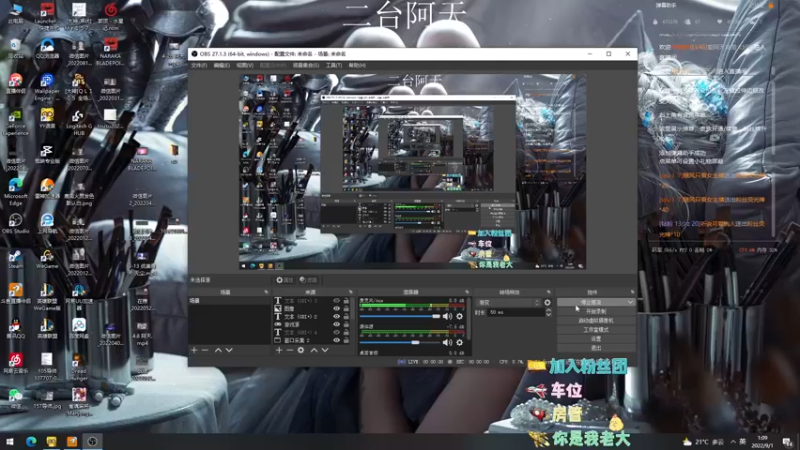Open the QQ浏览器 desktop icon
The image size is (800, 450).
[47, 49]
